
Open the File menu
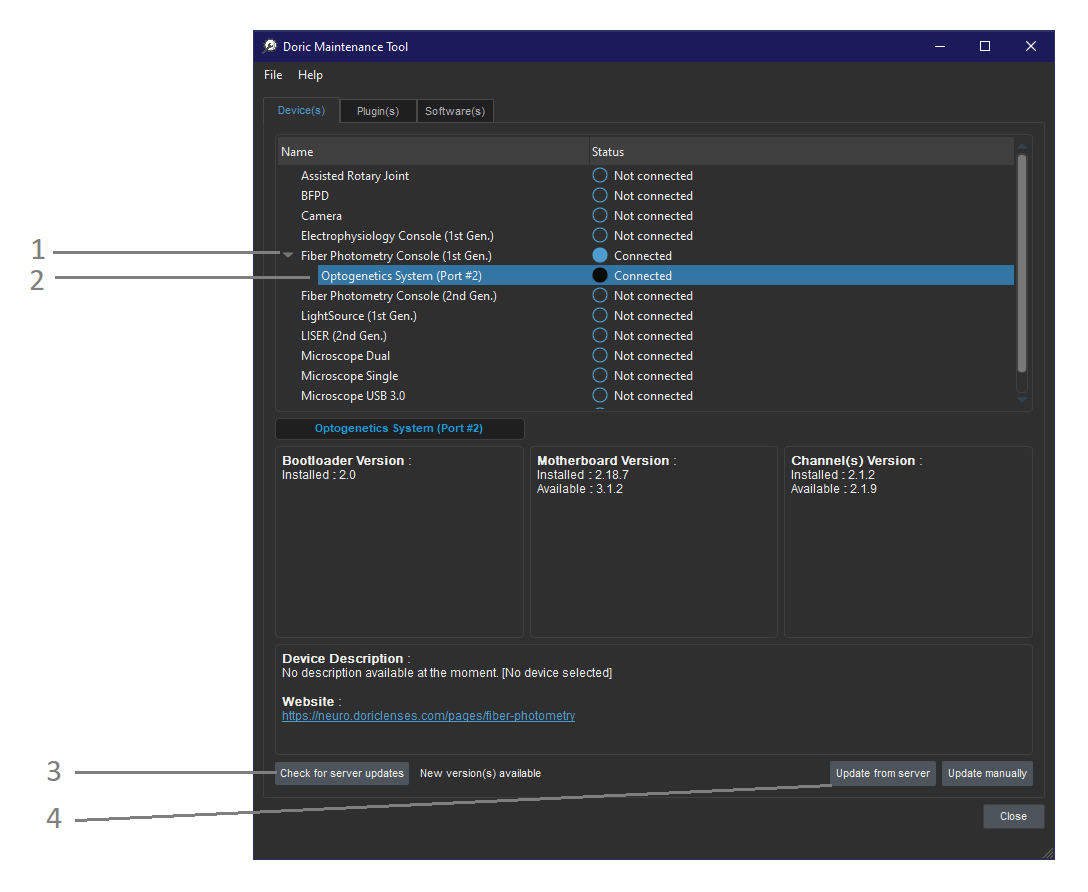(x=273, y=75)
